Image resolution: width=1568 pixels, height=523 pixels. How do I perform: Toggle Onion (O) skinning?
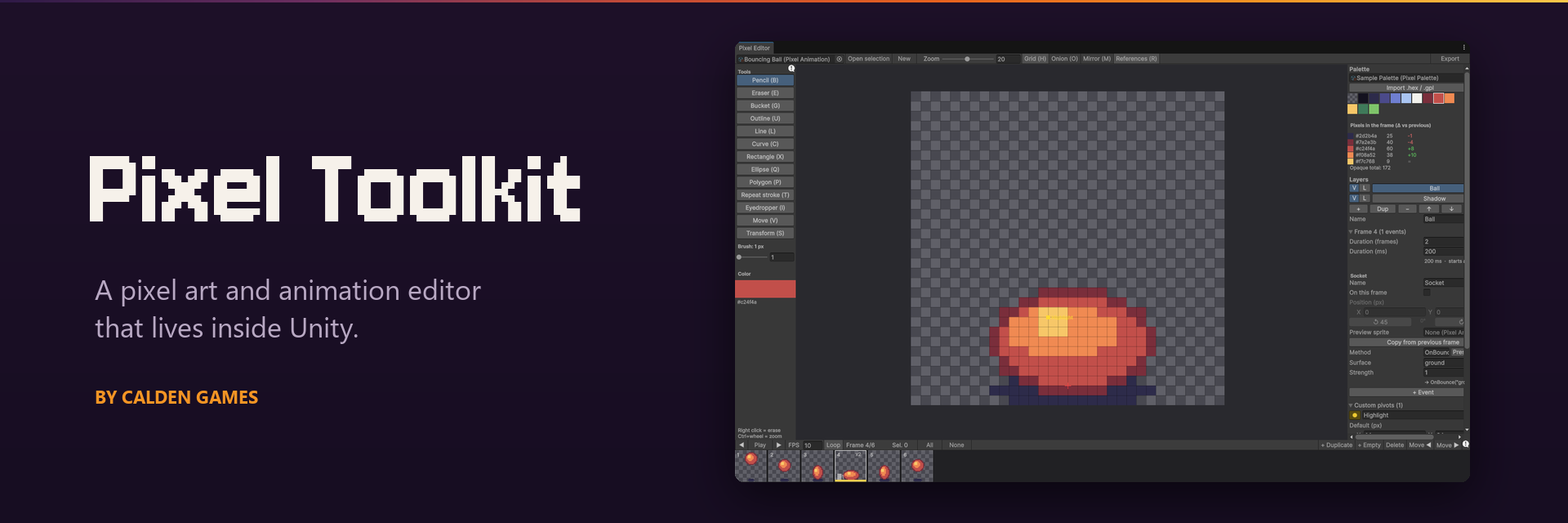coord(1064,59)
